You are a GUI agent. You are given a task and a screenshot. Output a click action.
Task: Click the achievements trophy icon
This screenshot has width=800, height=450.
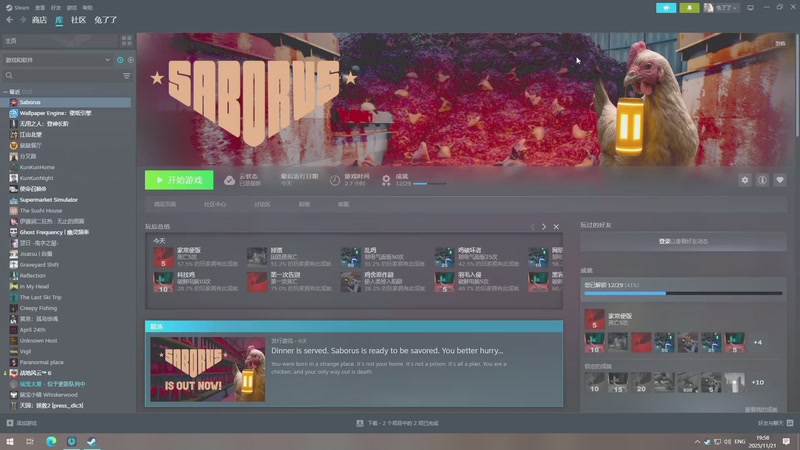tap(386, 180)
